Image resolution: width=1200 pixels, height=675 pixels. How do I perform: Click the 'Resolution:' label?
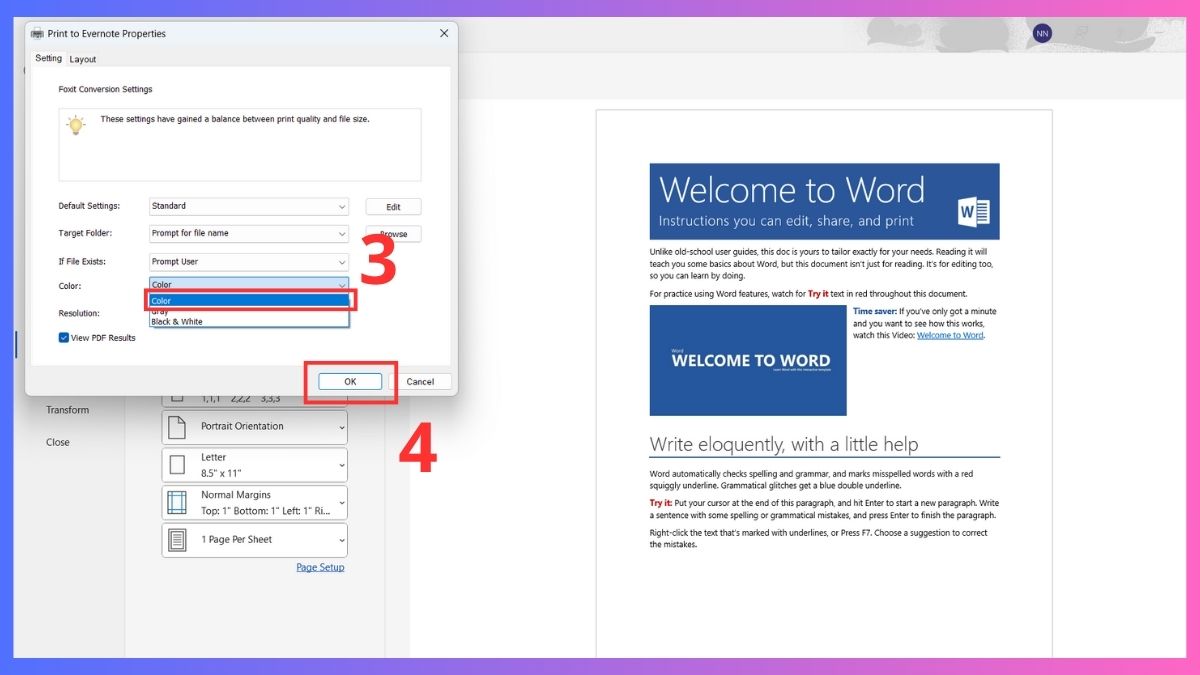pos(79,313)
